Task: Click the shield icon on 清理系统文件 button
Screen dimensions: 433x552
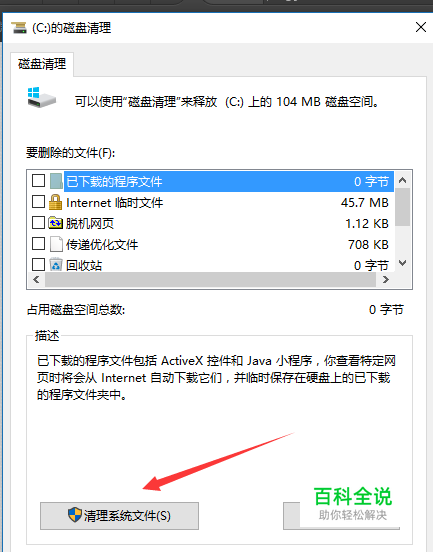Action: [75, 515]
